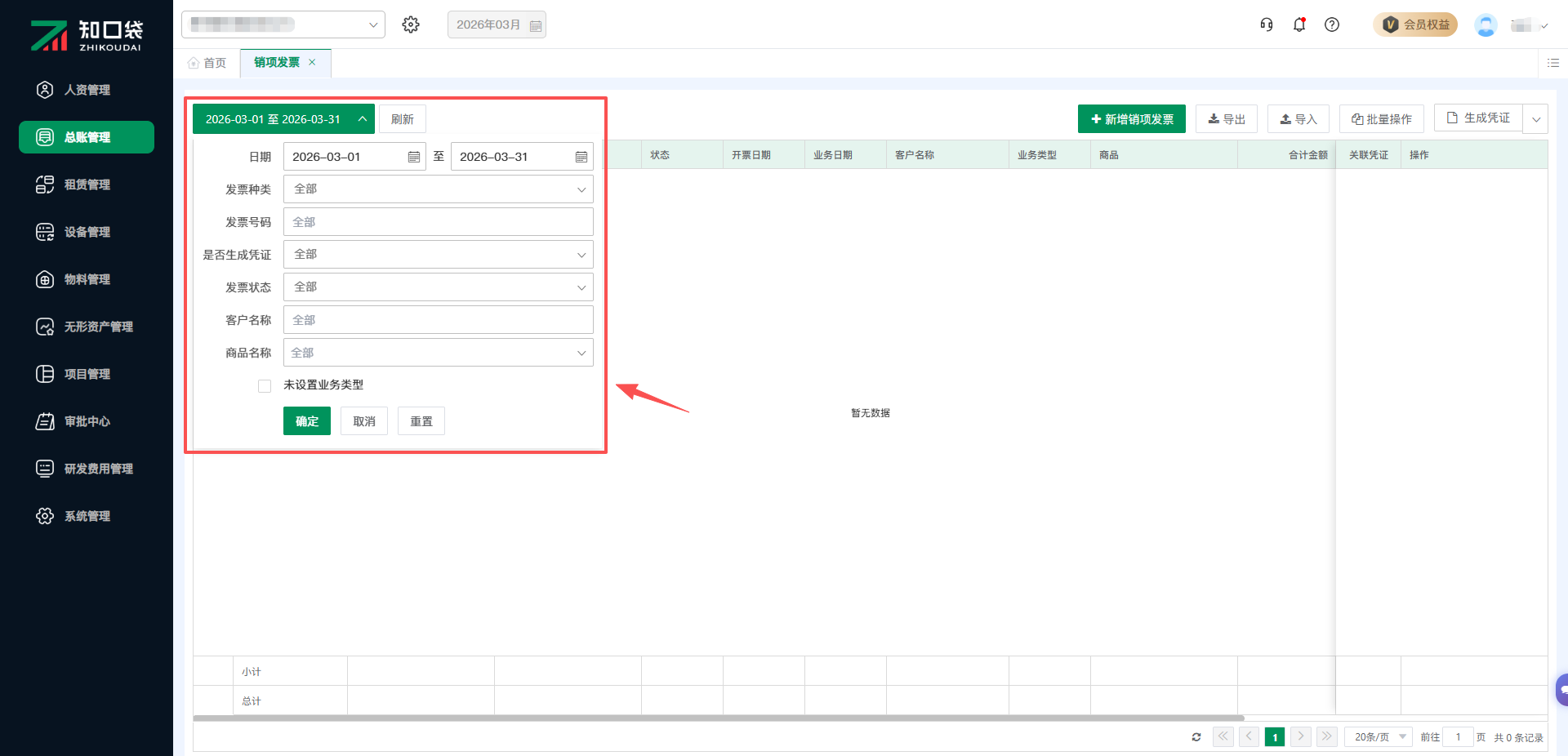Select 总账管理 in the sidebar
This screenshot has height=756, width=1568.
pyautogui.click(x=86, y=137)
